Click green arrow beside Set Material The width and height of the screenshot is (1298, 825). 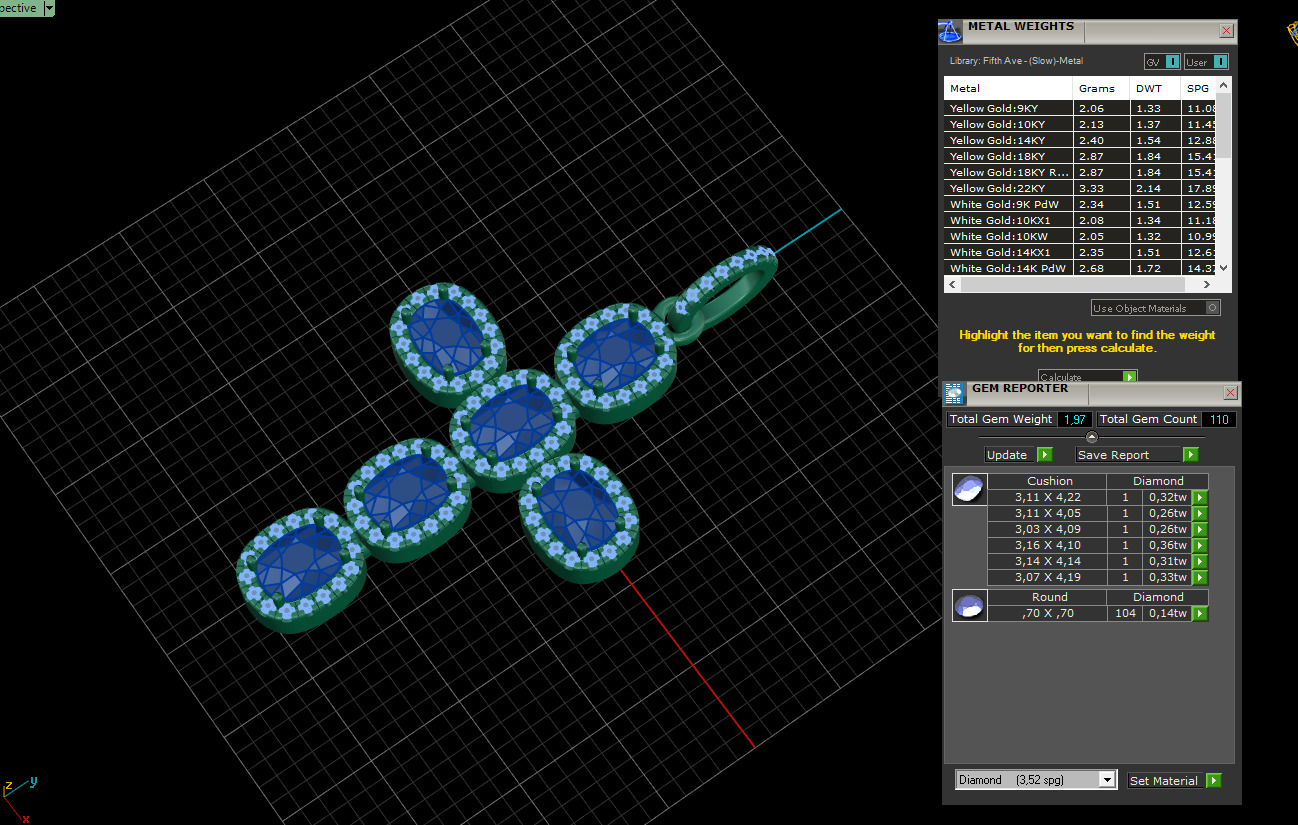point(1213,780)
